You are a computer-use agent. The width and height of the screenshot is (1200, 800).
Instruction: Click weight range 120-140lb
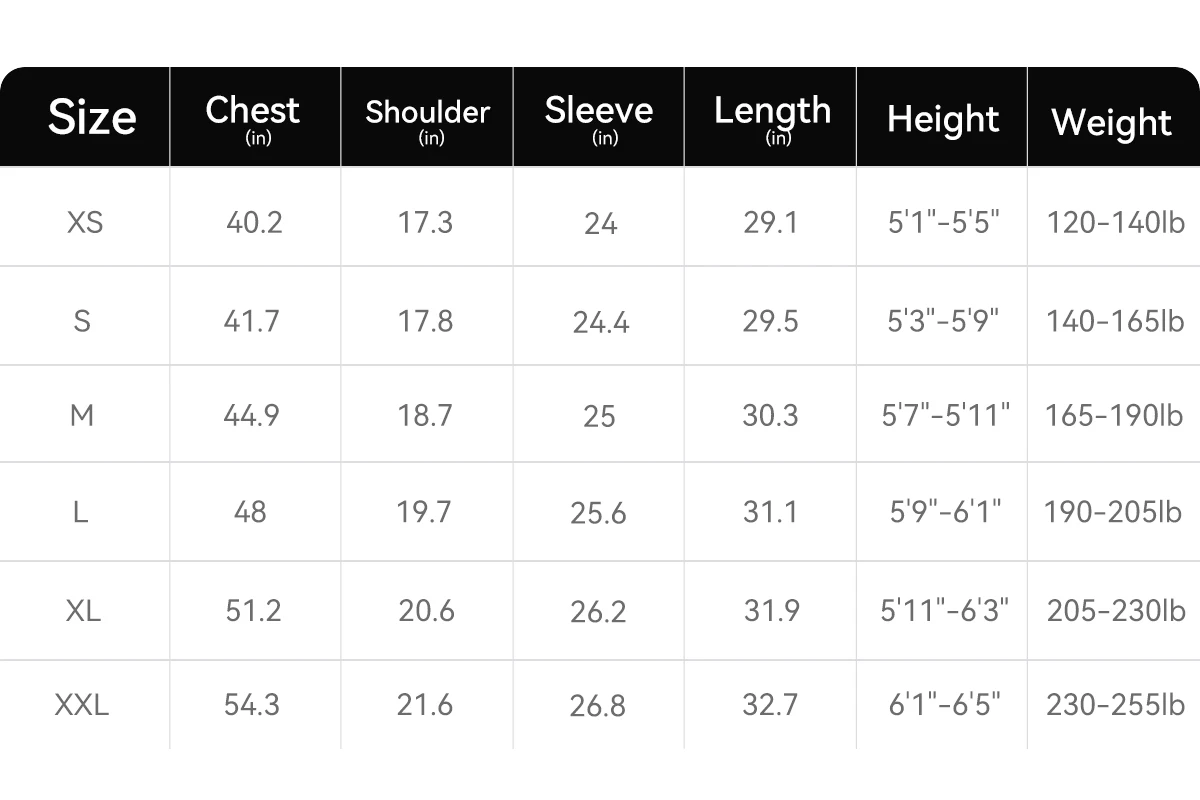click(1115, 222)
